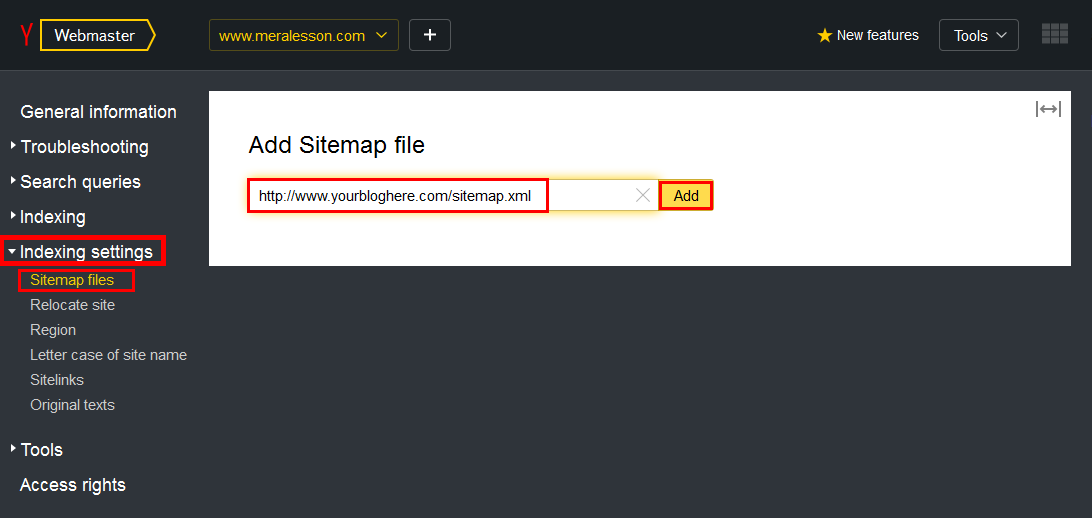Viewport: 1092px width, 518px height.
Task: Expand the Search queries section
Action: point(80,182)
